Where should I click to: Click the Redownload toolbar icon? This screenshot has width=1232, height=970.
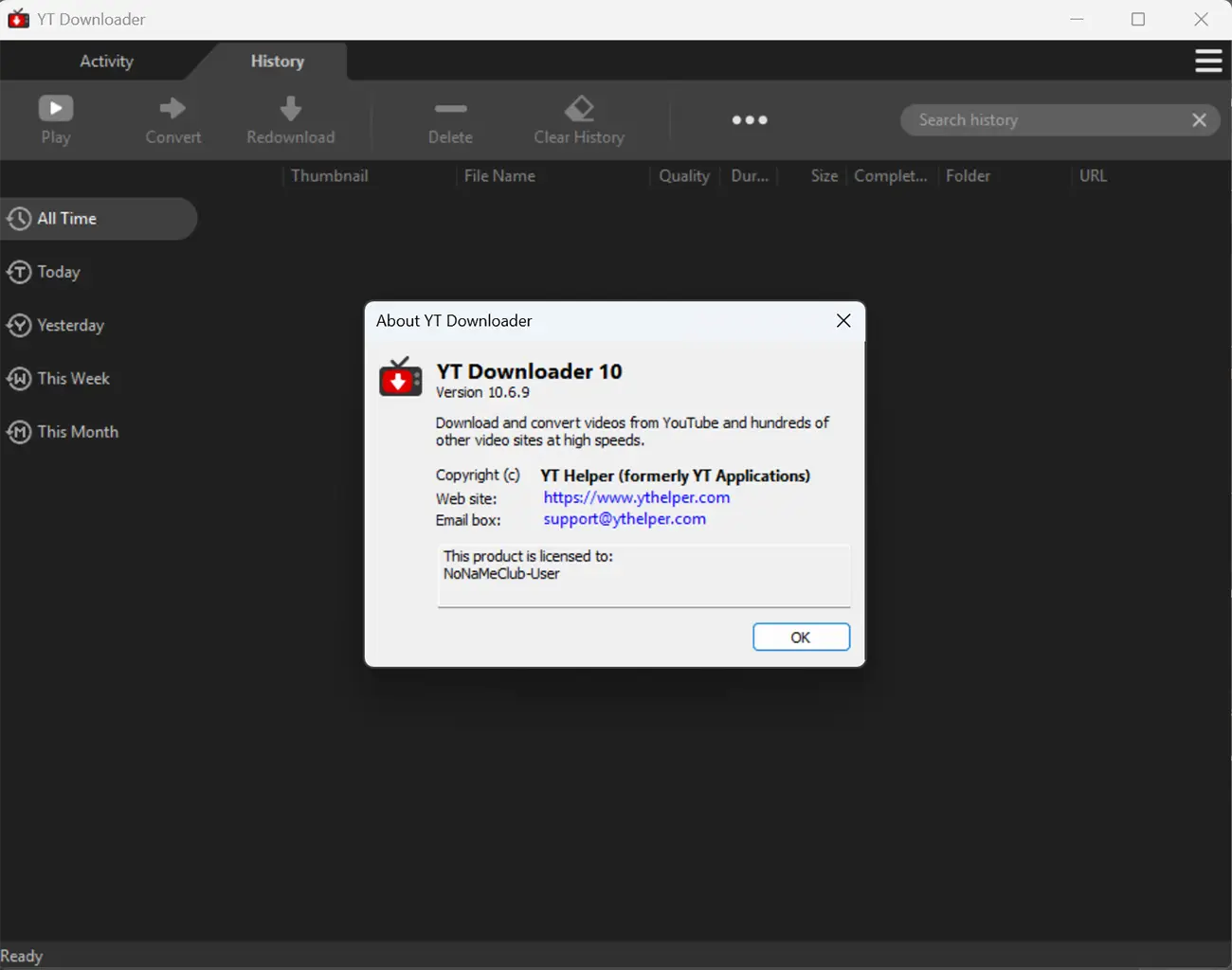coord(291,108)
